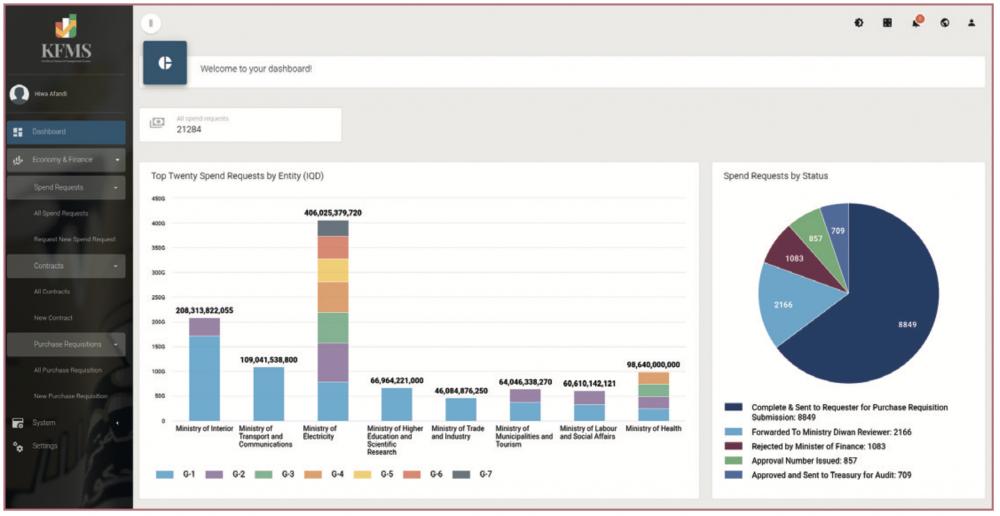1000x516 pixels.
Task: Click the sidebar collapse button at top
Action: tap(150, 23)
